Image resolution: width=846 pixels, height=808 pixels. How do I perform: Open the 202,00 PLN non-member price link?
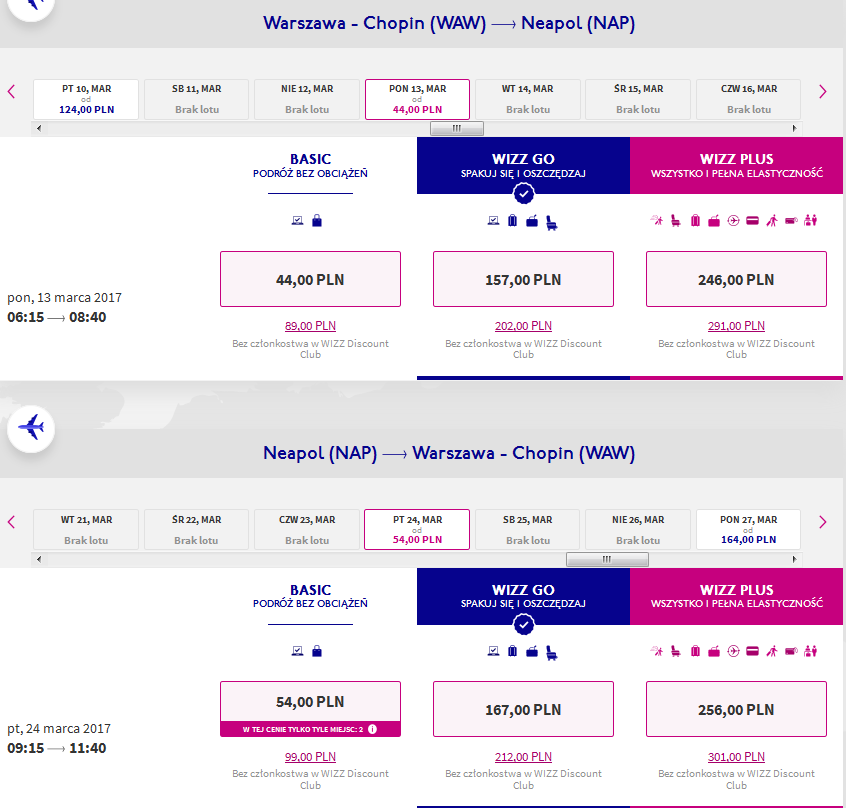pos(523,326)
